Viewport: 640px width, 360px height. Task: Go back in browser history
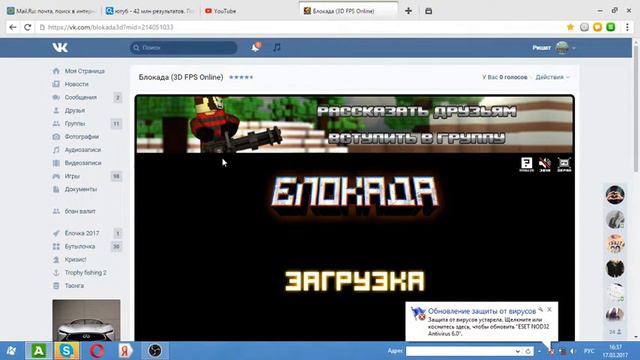pyautogui.click(x=13, y=27)
